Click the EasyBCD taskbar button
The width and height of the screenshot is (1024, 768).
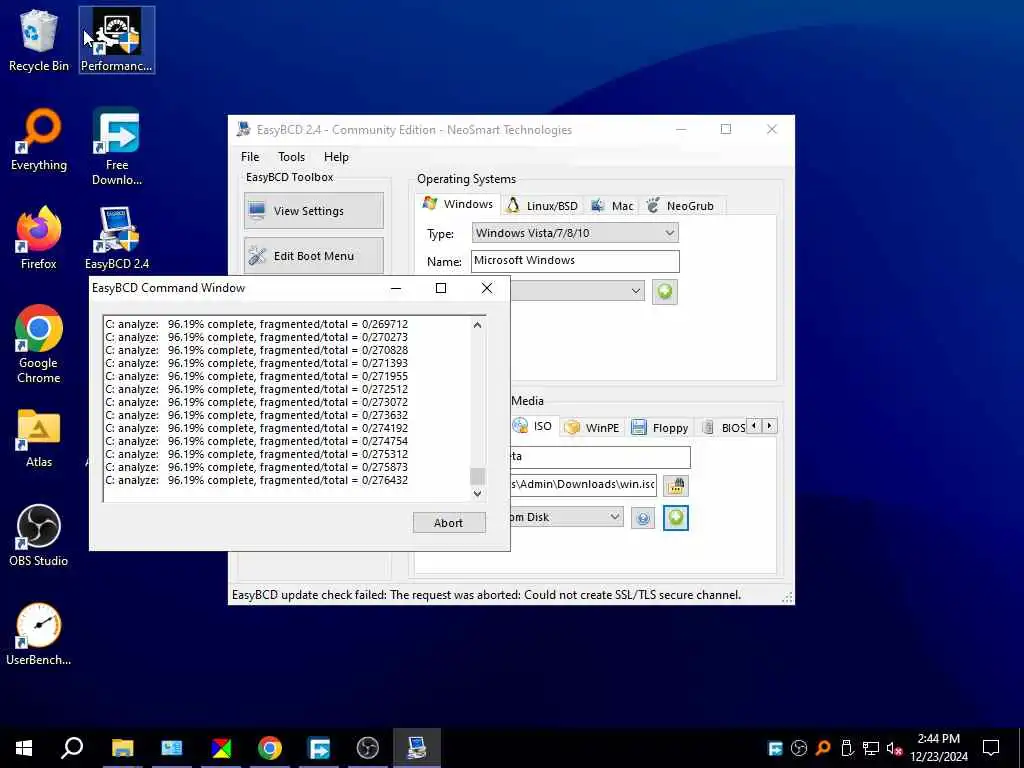click(417, 748)
